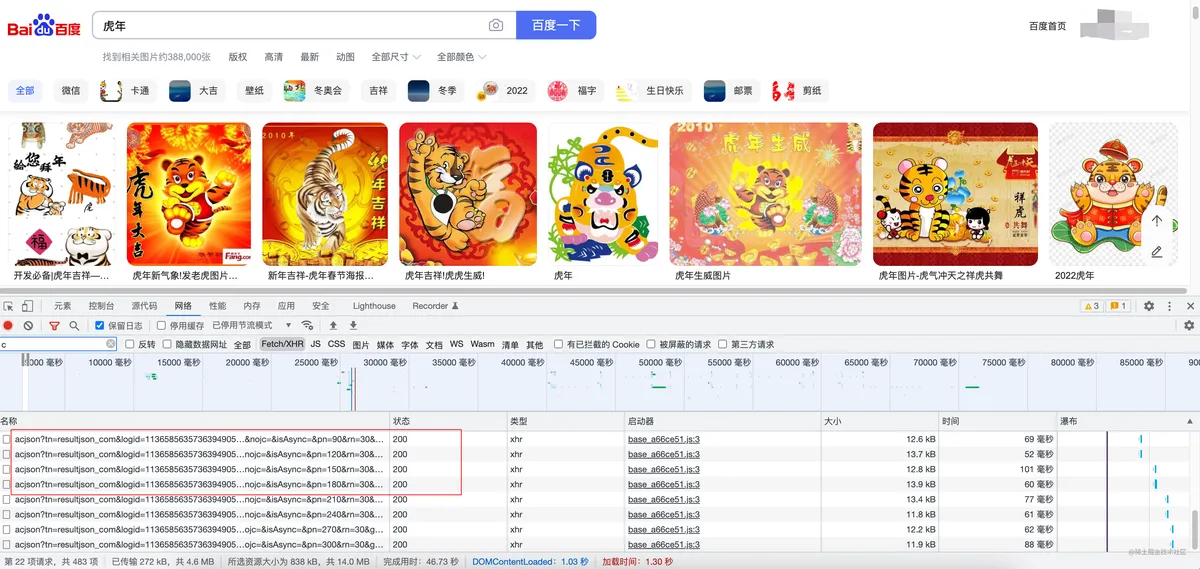
Task: Click the import HAR upload arrow
Action: [333, 326]
